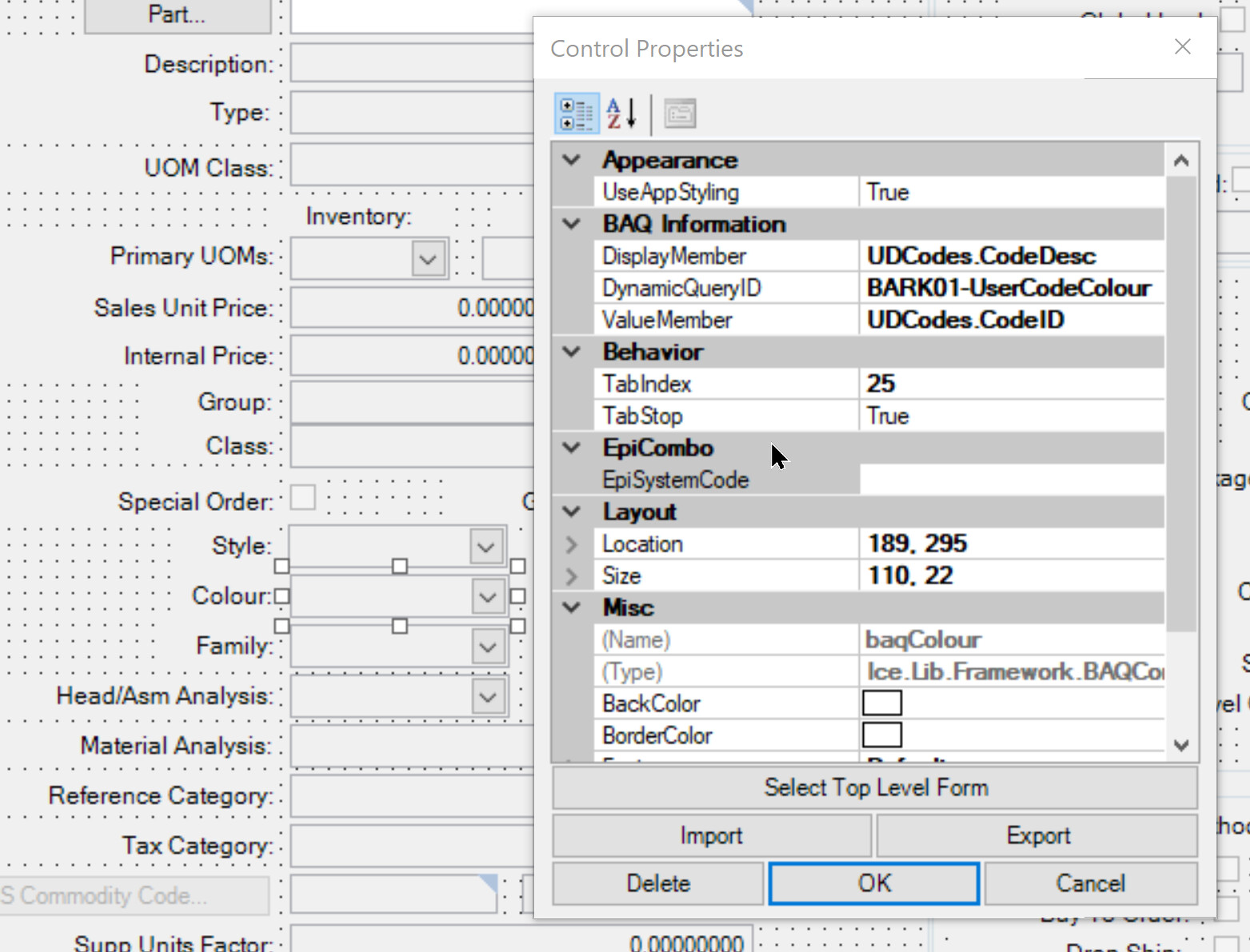
Task: Click the empty EpiSystemCode value field
Action: click(x=1012, y=480)
